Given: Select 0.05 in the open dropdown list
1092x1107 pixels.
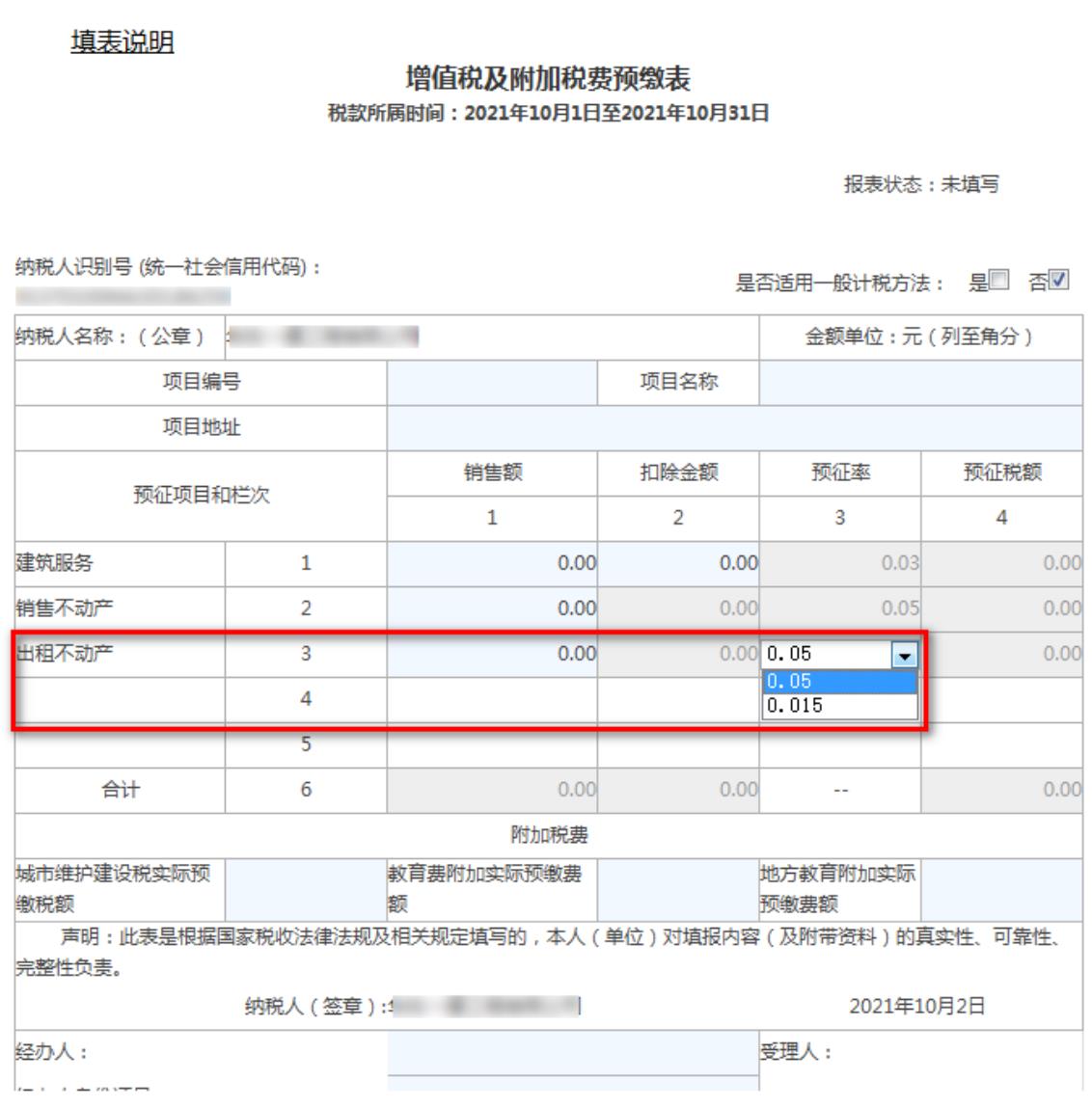Looking at the screenshot, I should [x=839, y=682].
